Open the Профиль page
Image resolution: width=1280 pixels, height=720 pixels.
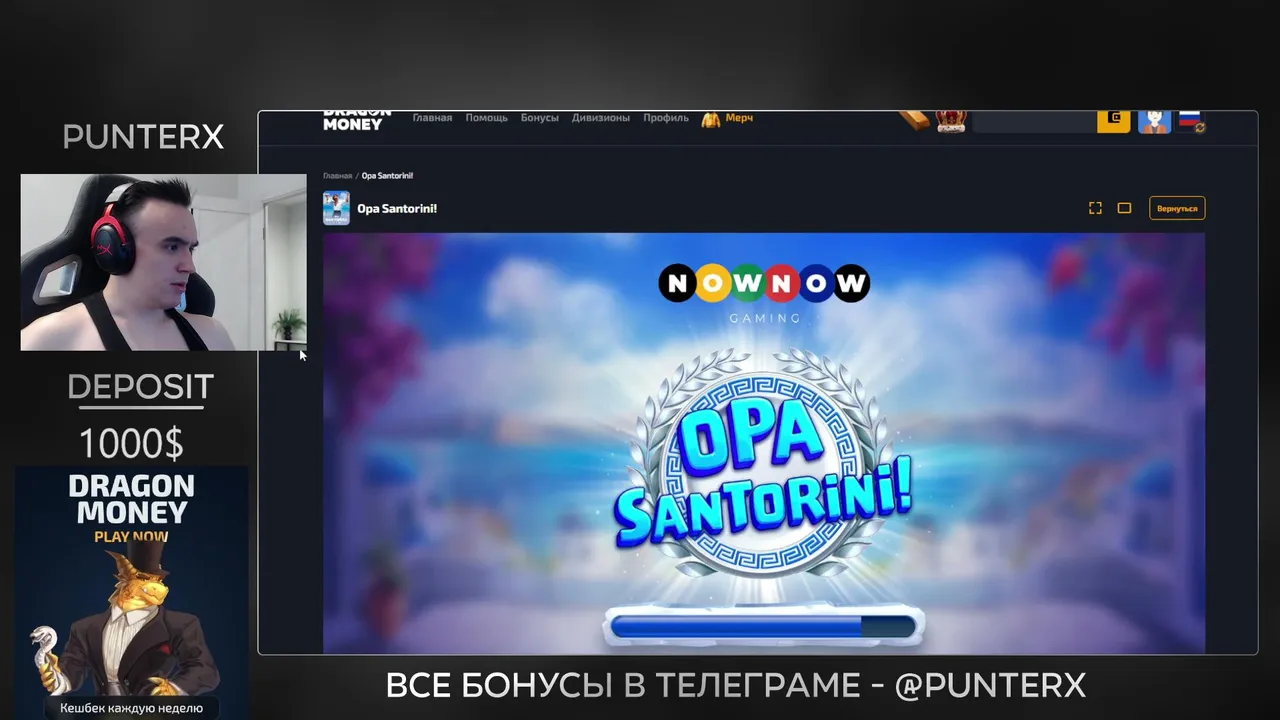666,118
